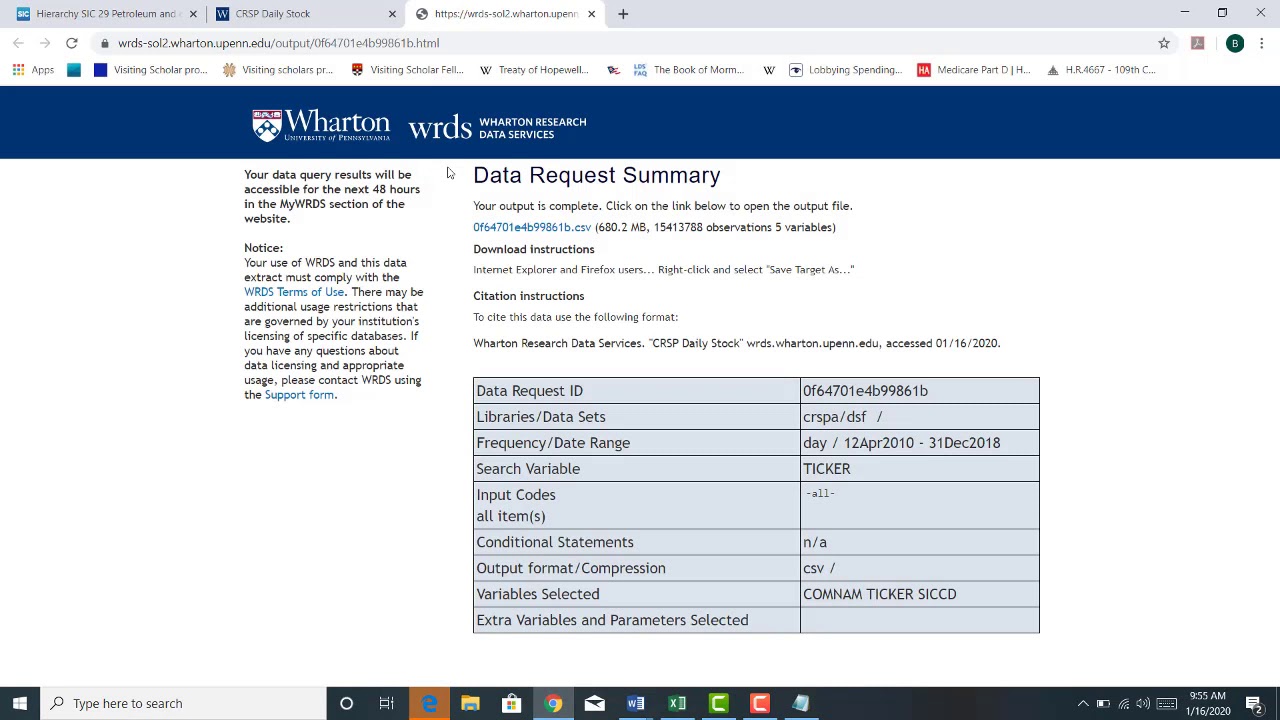The width and height of the screenshot is (1280, 720).
Task: Close the Hierarchy SIC 29 Petroleum tab
Action: click(x=193, y=14)
